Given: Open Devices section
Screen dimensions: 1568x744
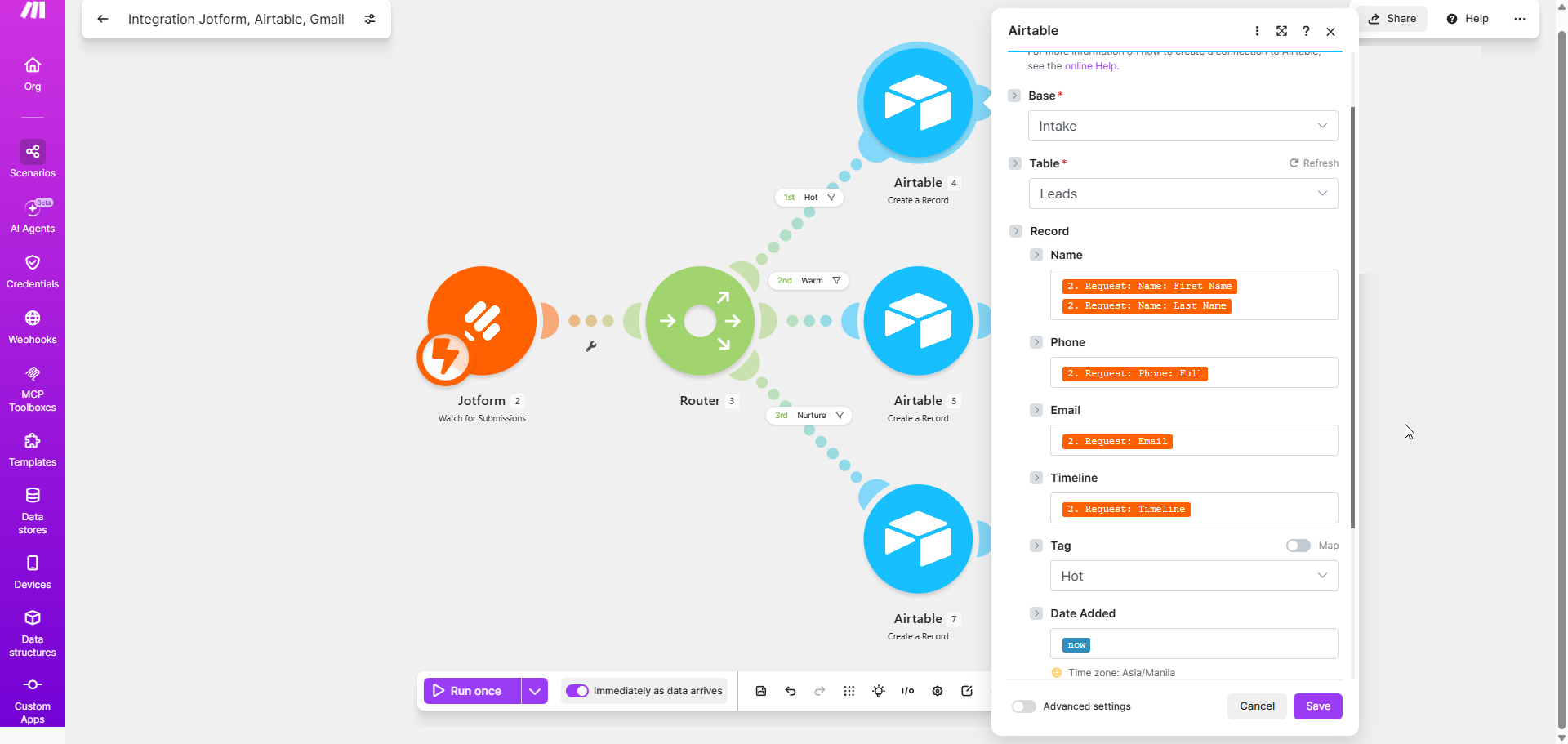Looking at the screenshot, I should (33, 572).
